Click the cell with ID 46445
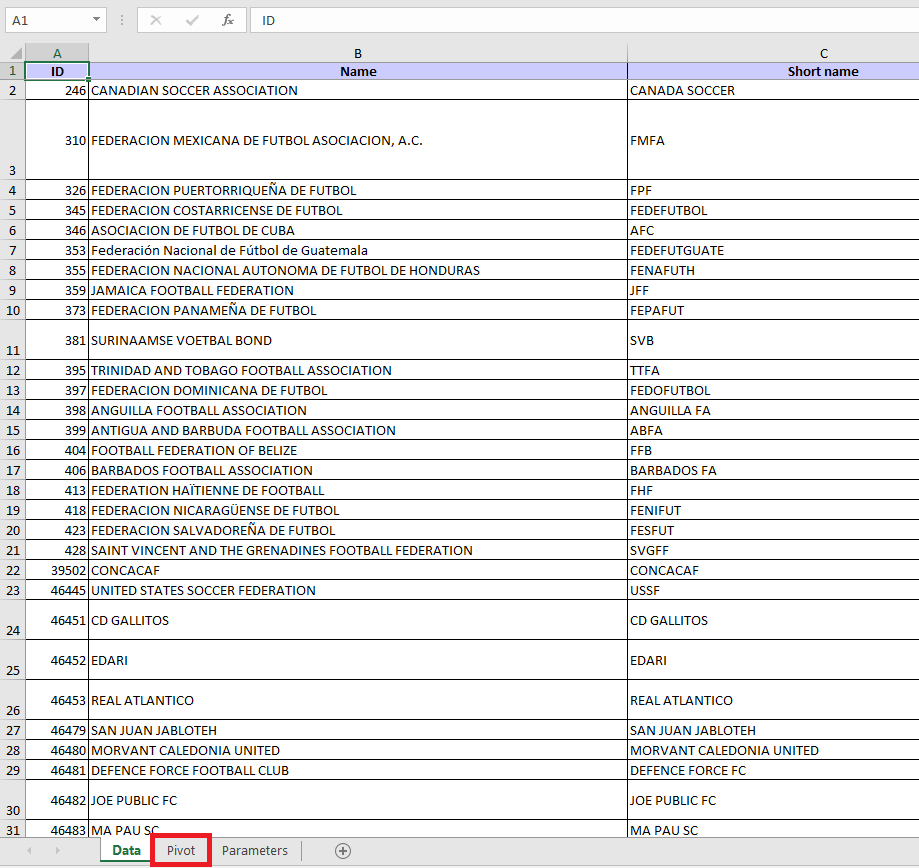This screenshot has height=868, width=919. (57, 590)
